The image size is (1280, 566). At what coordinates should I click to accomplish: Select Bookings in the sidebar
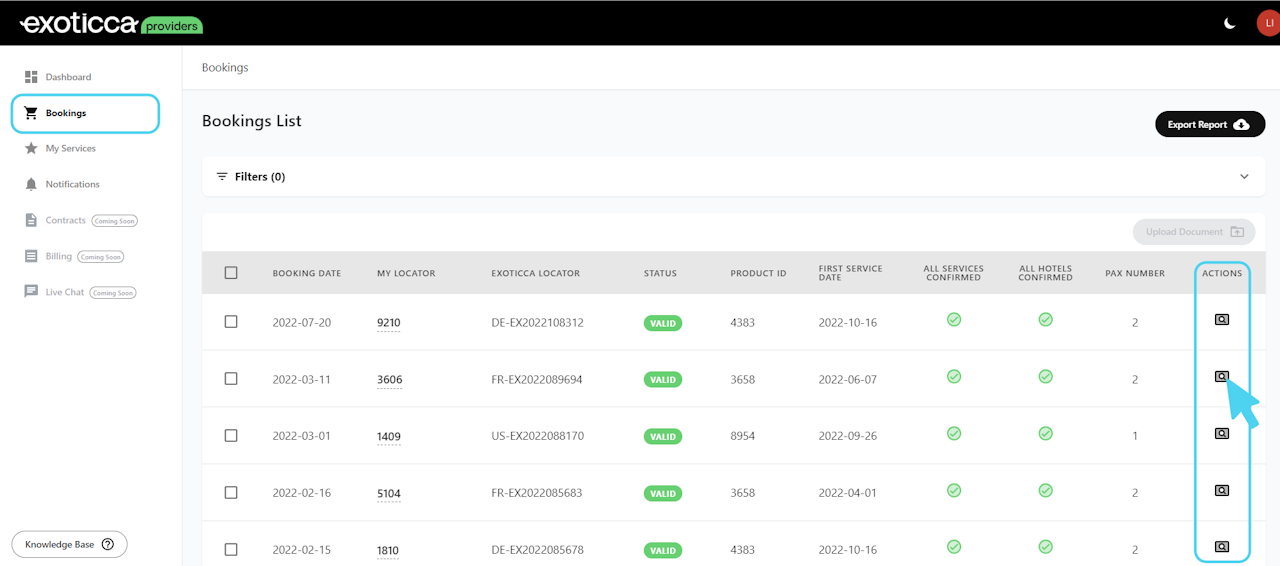(x=85, y=113)
